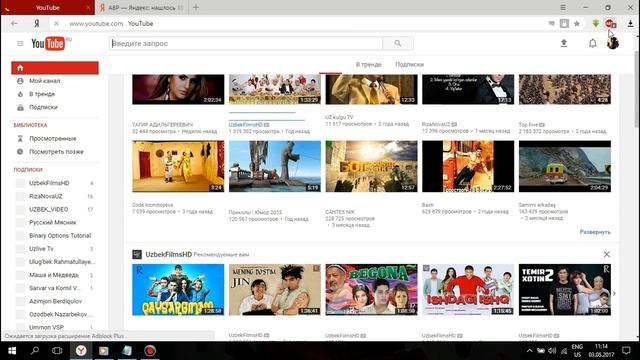Open taskbar search magnifier

35,351
